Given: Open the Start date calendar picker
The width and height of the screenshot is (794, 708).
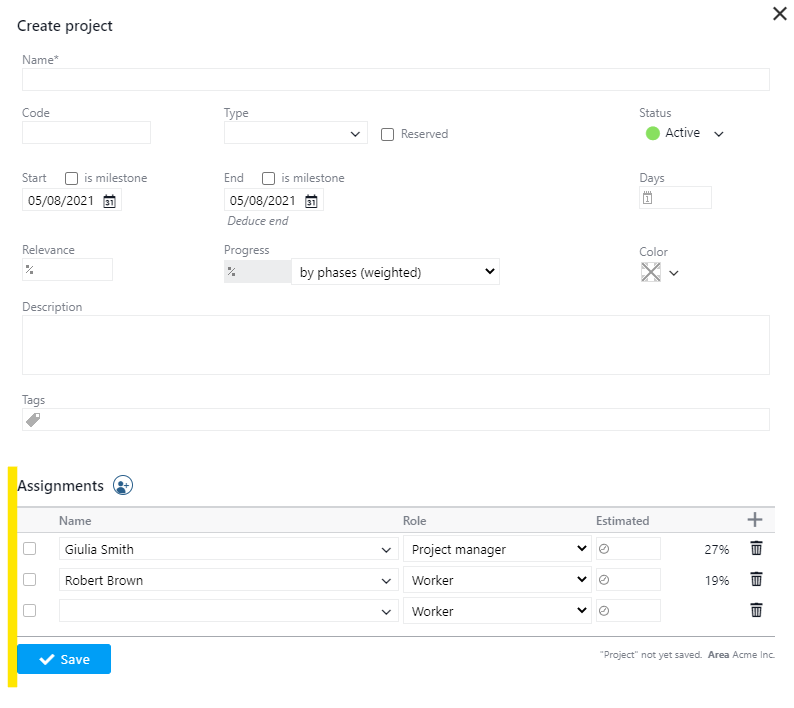Looking at the screenshot, I should [110, 201].
